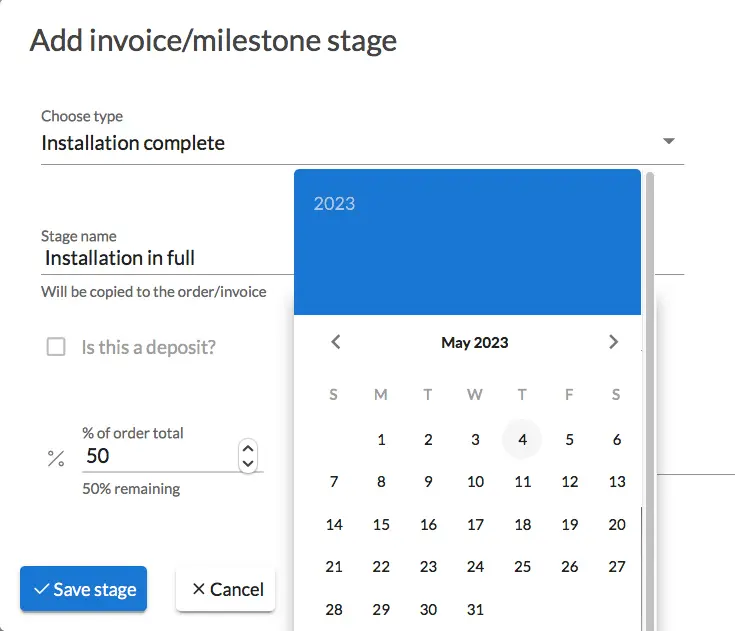Expand the Installation complete type selector
This screenshot has width=735, height=631.
click(362, 143)
